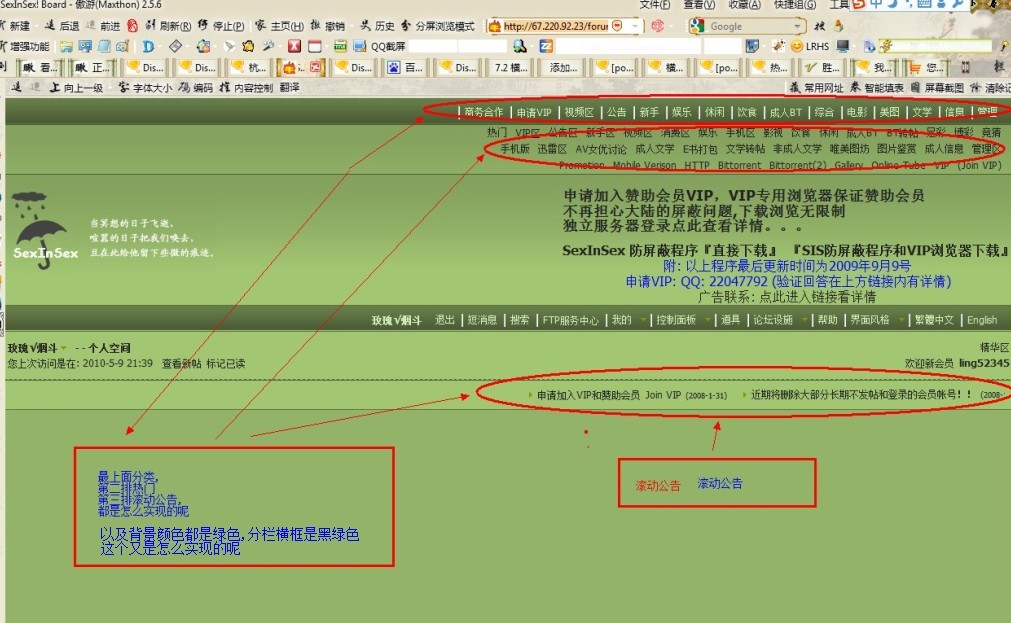Click the QQ截屏 screenshot icon
This screenshot has width=1011, height=623.
[x=360, y=46]
